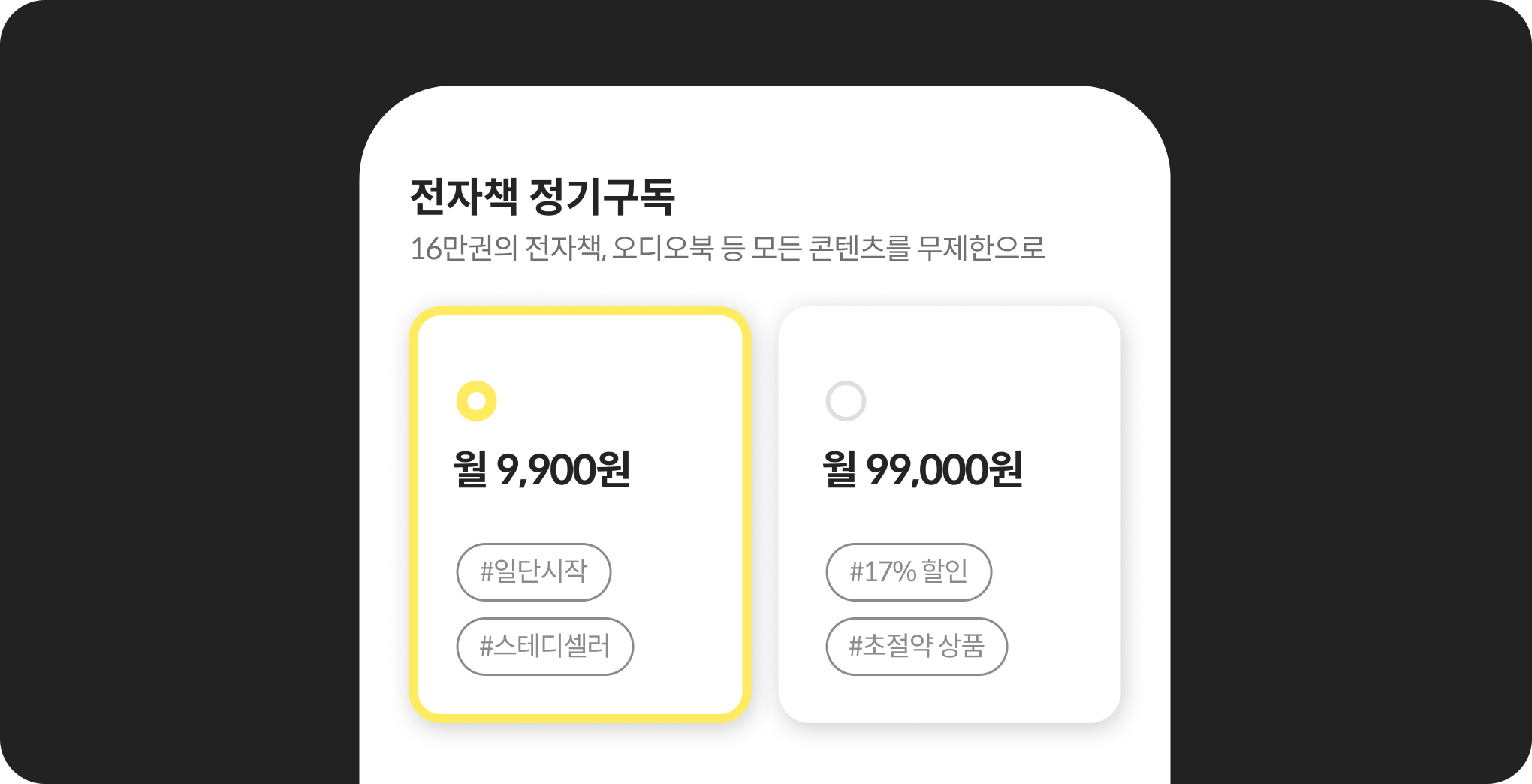Choose the yellow-outlined 9,900원 plan card
This screenshot has width=1532, height=784.
tap(580, 514)
